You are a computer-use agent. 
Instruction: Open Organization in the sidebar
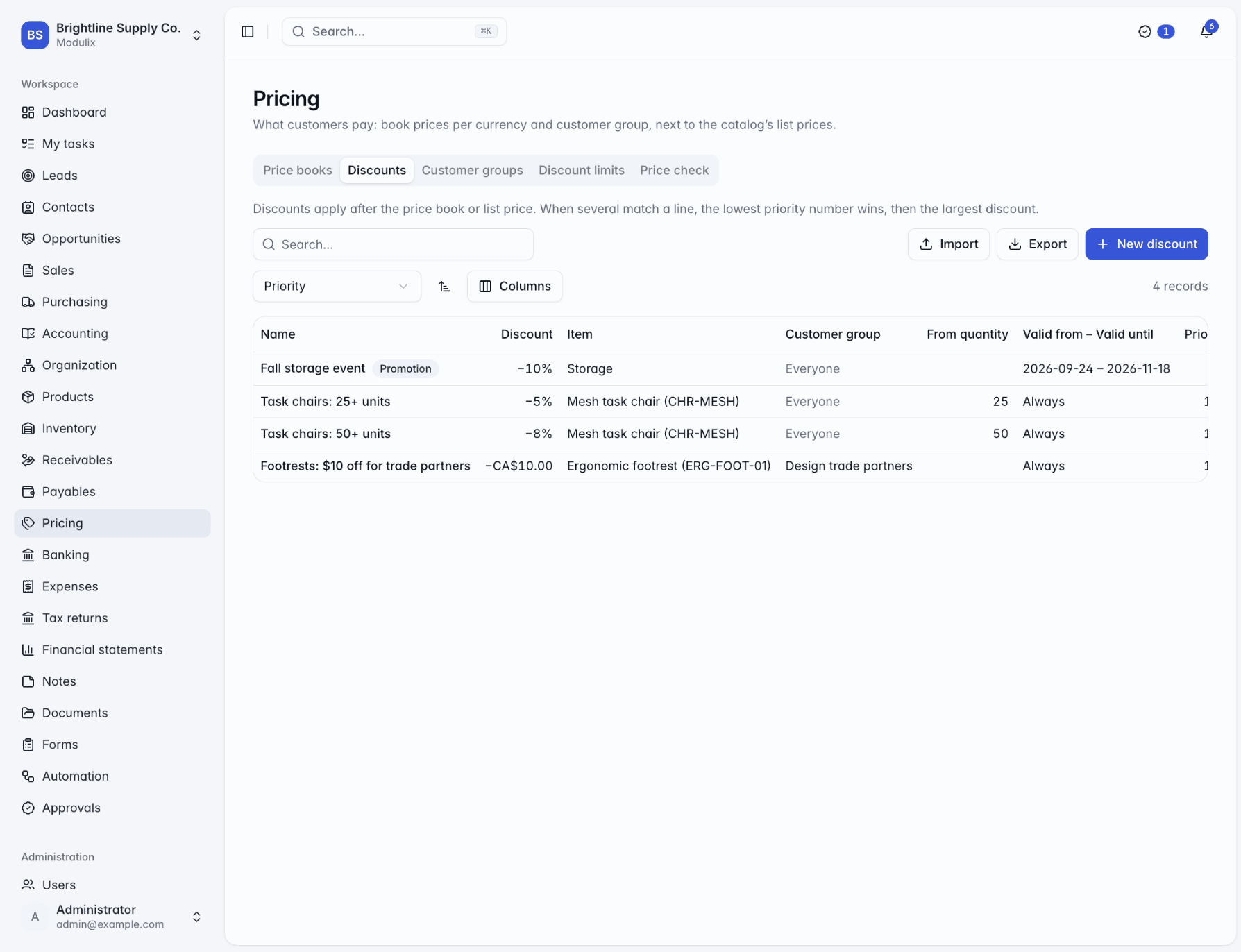click(x=112, y=365)
